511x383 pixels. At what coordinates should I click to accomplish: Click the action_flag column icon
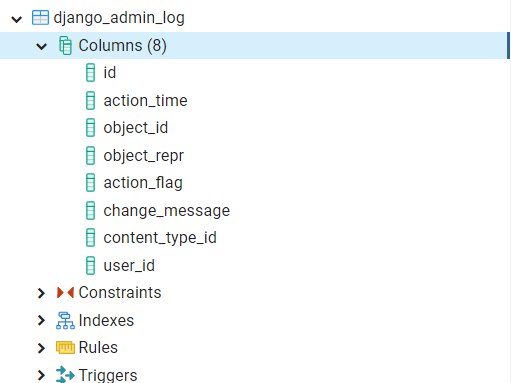click(90, 183)
